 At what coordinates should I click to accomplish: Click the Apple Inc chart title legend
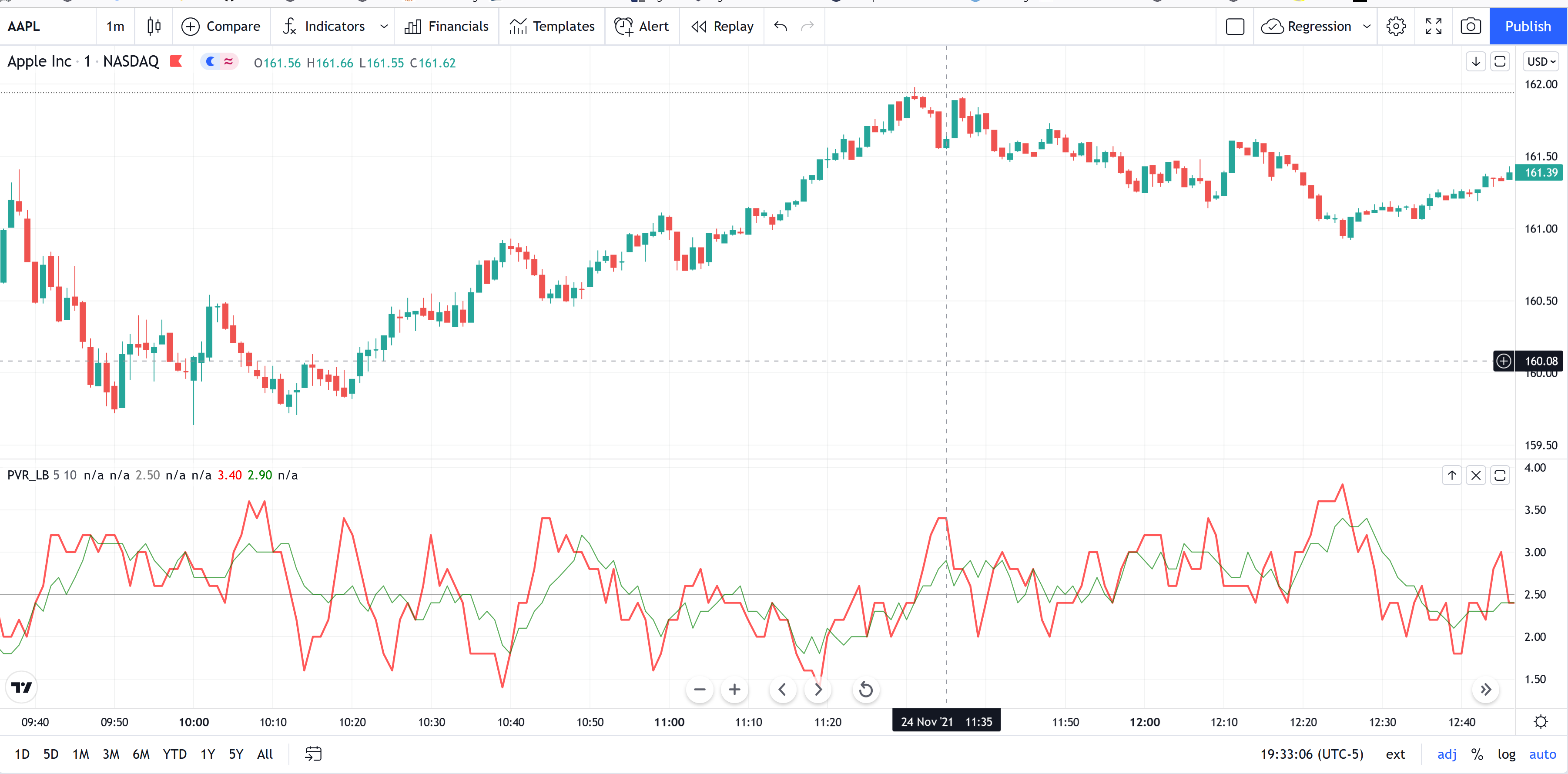pyautogui.click(x=83, y=61)
